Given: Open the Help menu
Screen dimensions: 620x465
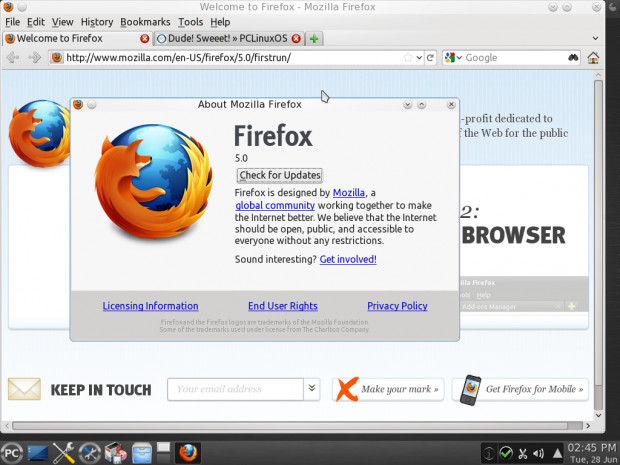Looking at the screenshot, I should pos(220,22).
